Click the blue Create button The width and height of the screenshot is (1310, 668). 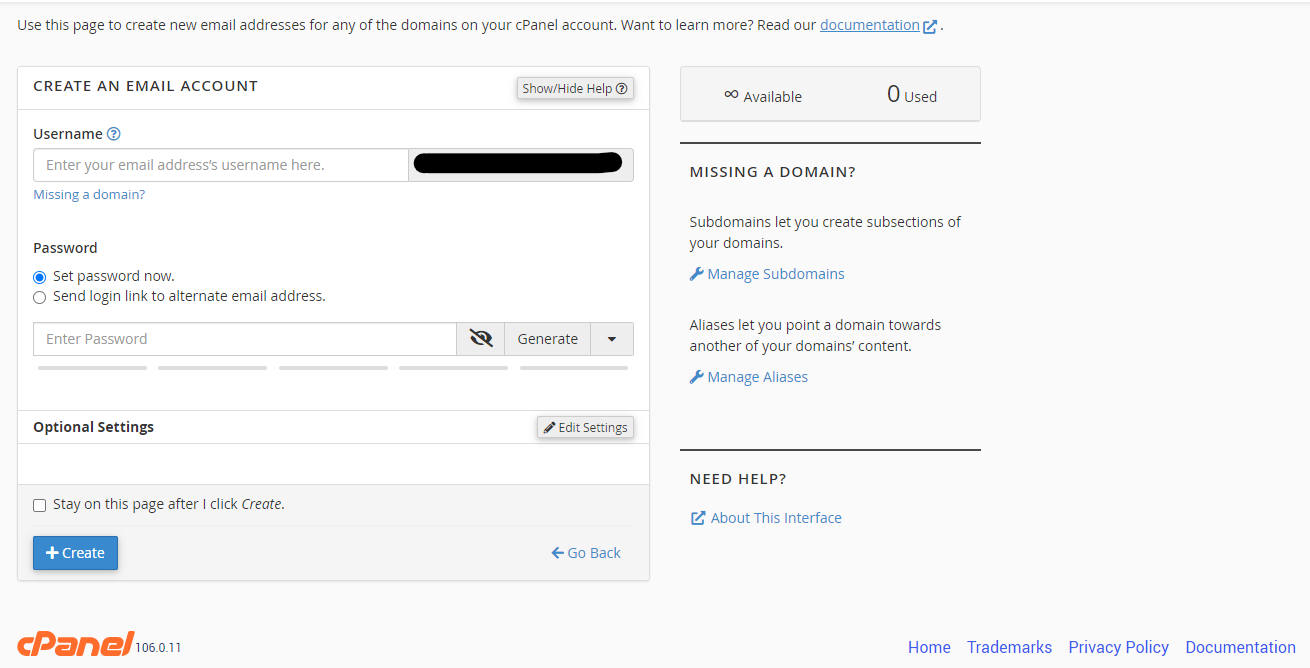tap(75, 553)
